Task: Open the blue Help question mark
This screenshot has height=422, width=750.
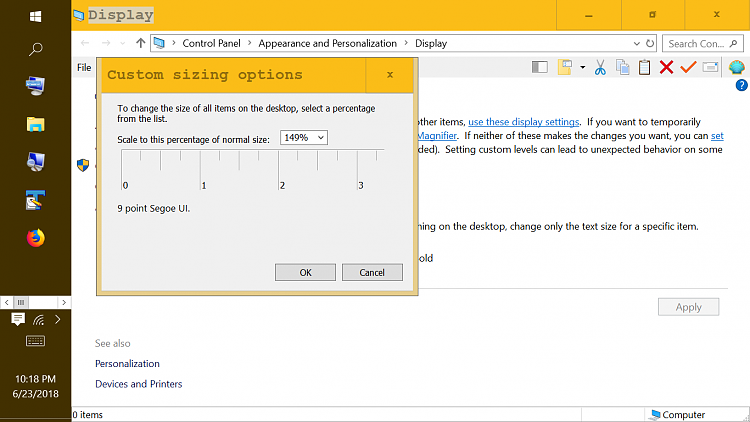Action: pos(741,86)
